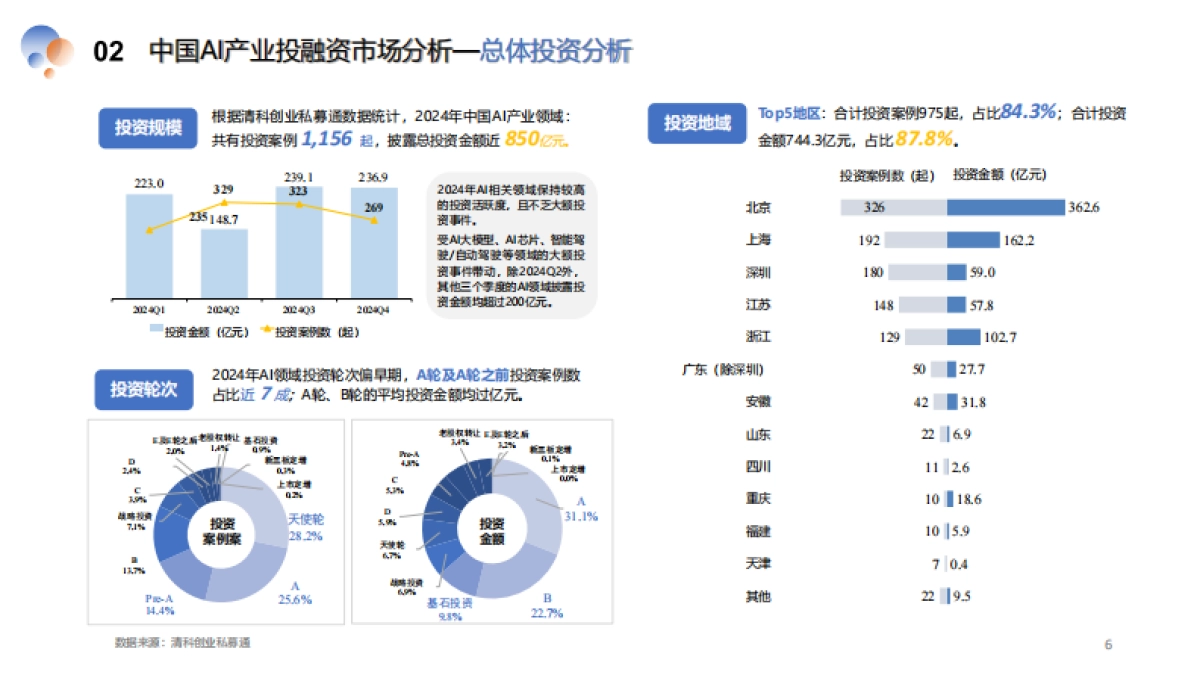Select the 02 section number in header
This screenshot has height=675, width=1200.
(x=106, y=52)
